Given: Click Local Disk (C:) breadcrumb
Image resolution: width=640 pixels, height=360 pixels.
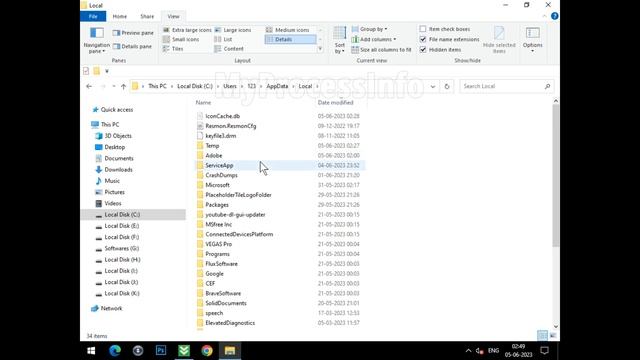Looking at the screenshot, I should pos(195,86).
